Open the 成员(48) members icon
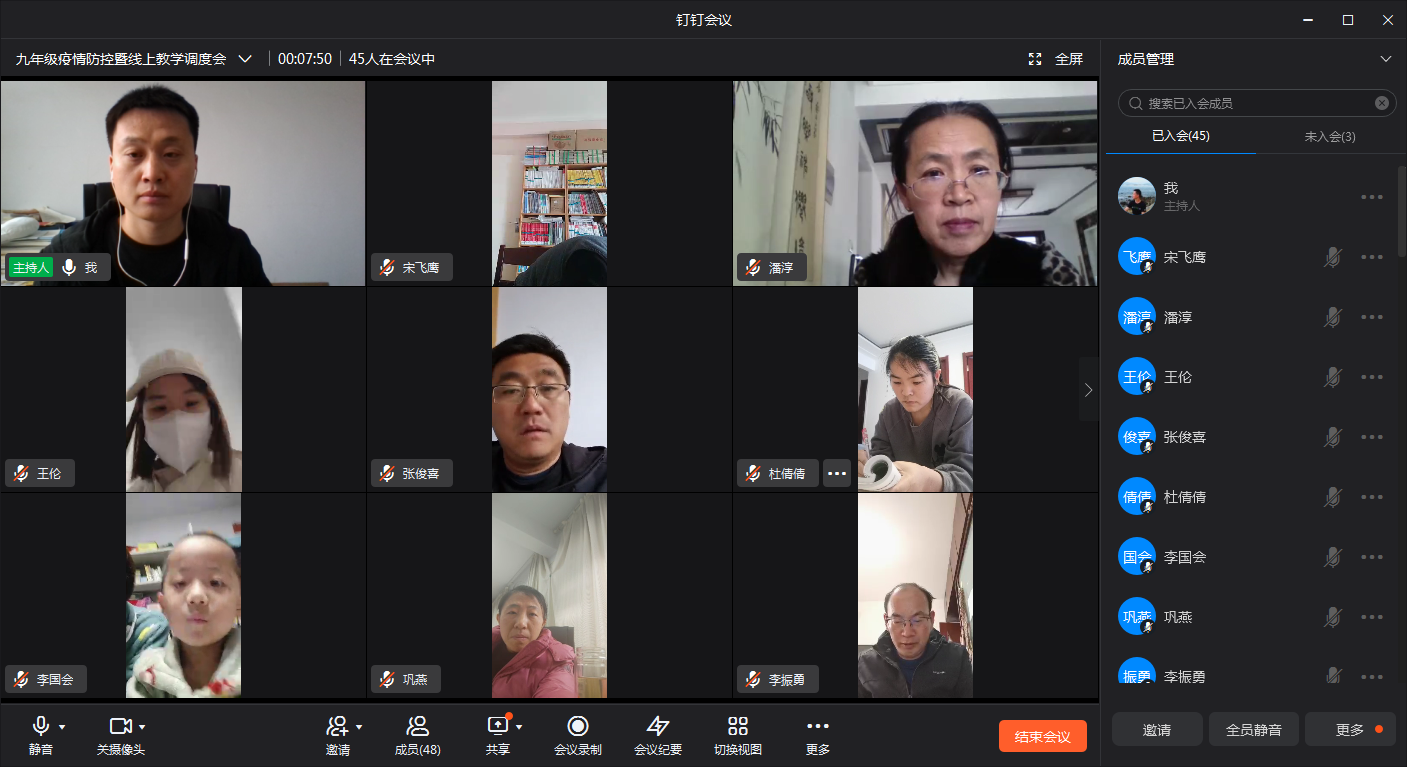This screenshot has height=767, width=1407. click(417, 726)
